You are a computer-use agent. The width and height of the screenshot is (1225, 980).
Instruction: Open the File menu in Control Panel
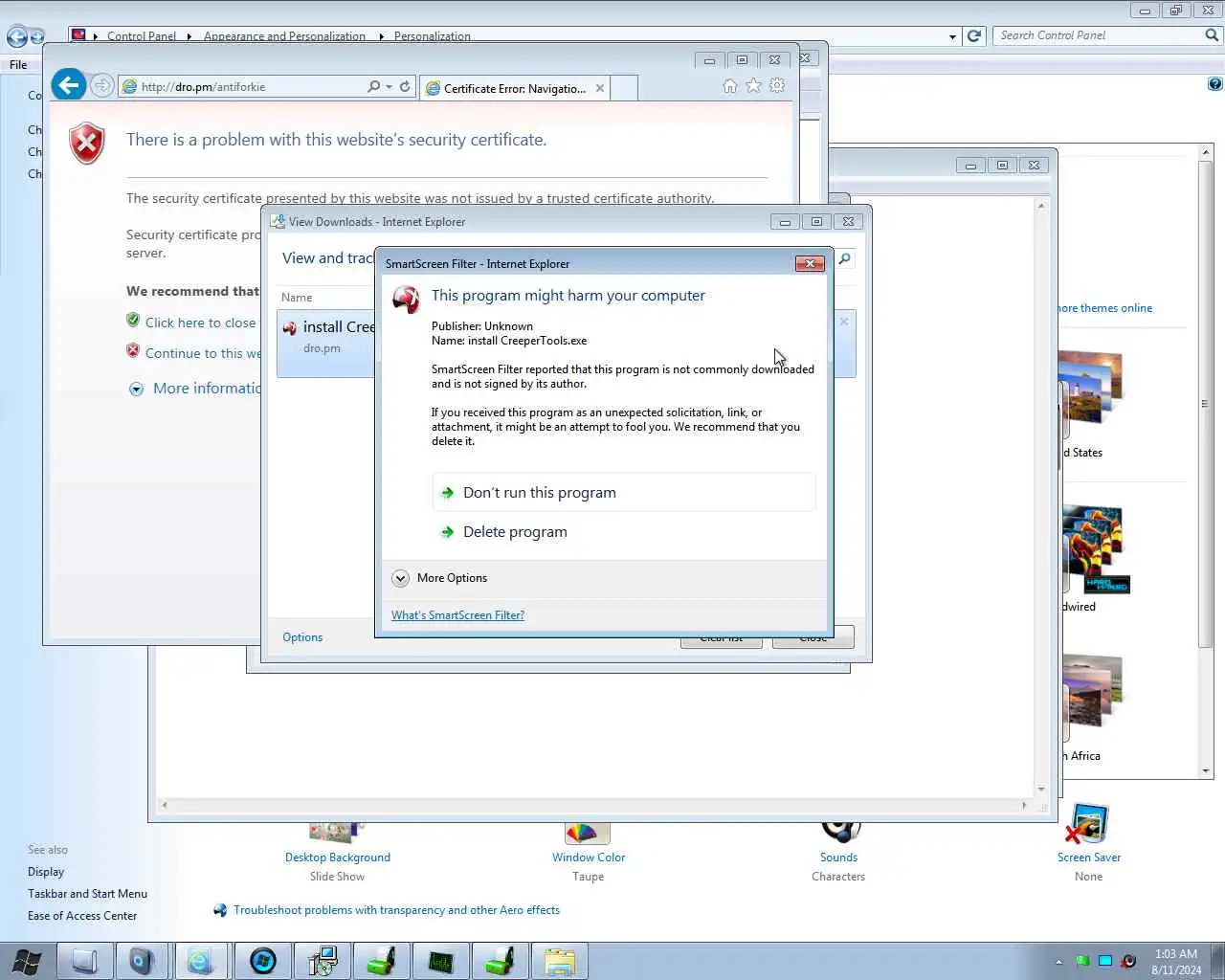click(18, 65)
